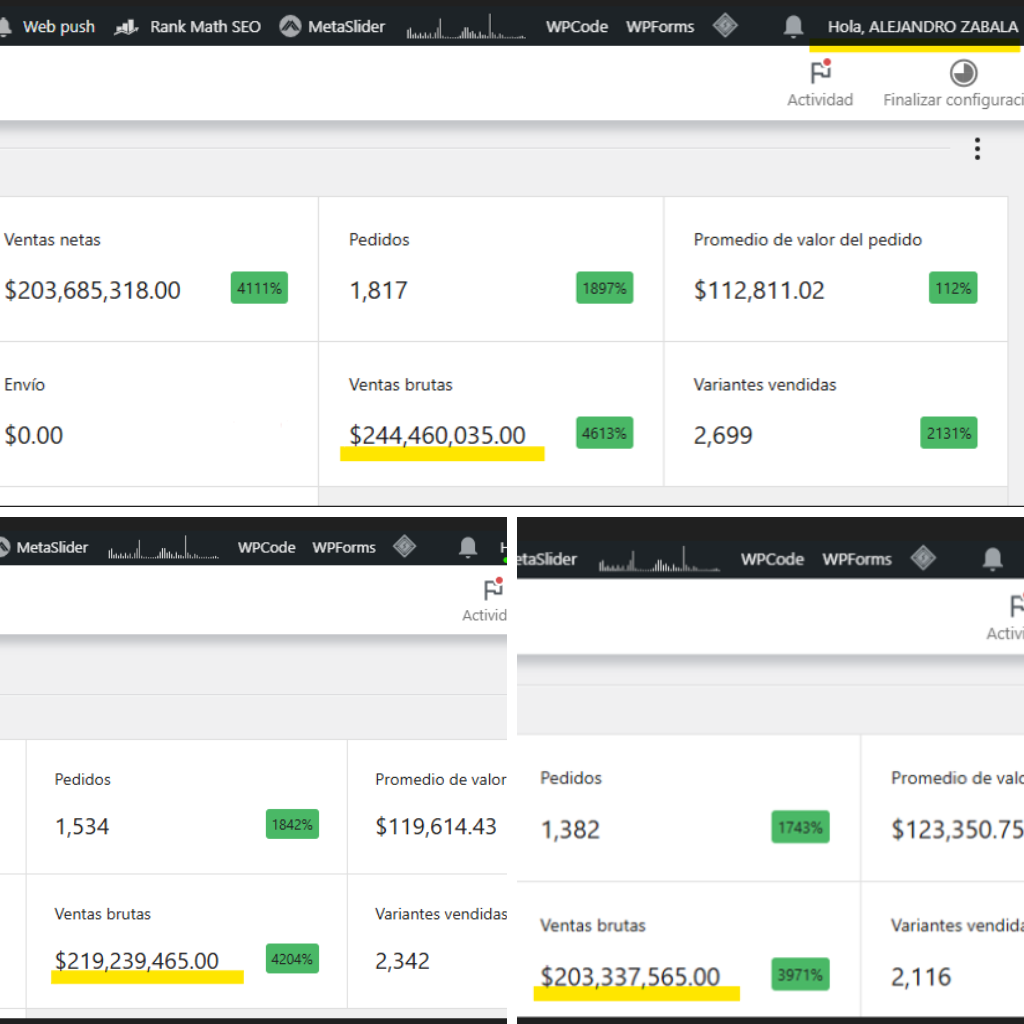Open the Variantes vendidas card showing 2,699
1024x1024 pixels.
pyautogui.click(x=835, y=413)
